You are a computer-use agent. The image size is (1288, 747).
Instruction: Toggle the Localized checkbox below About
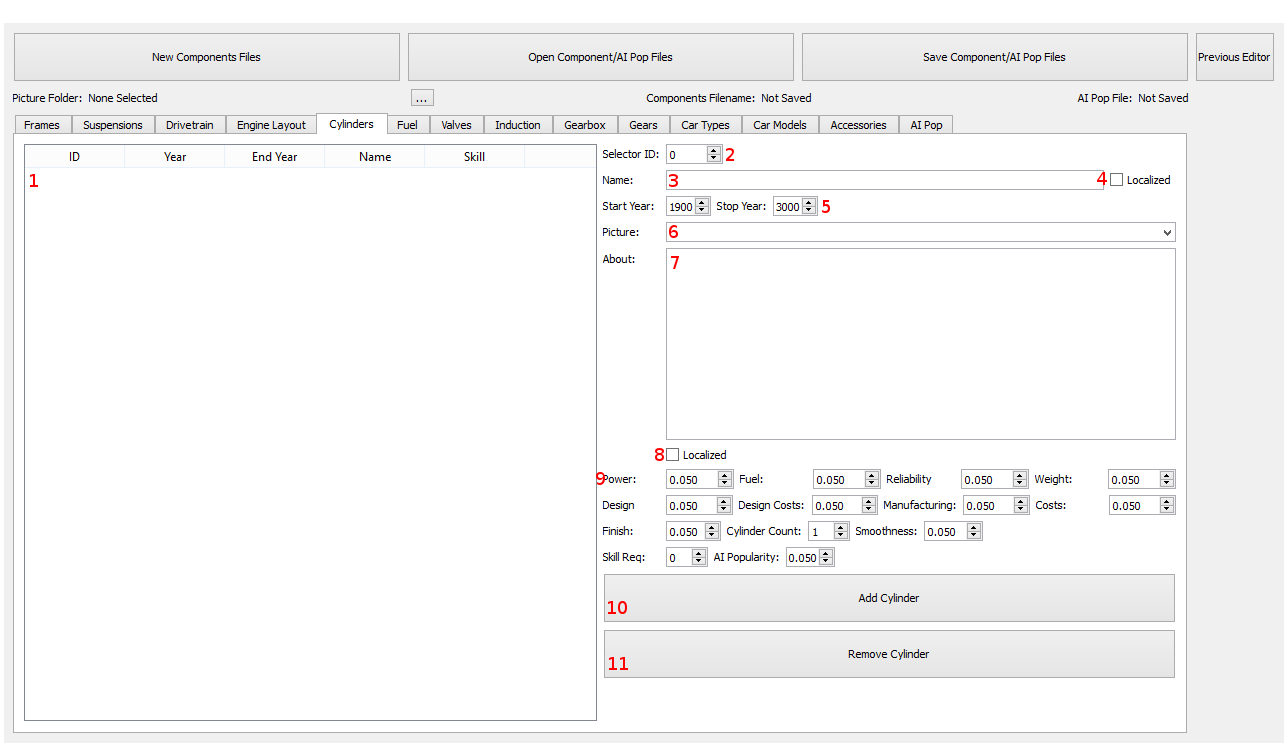(672, 455)
